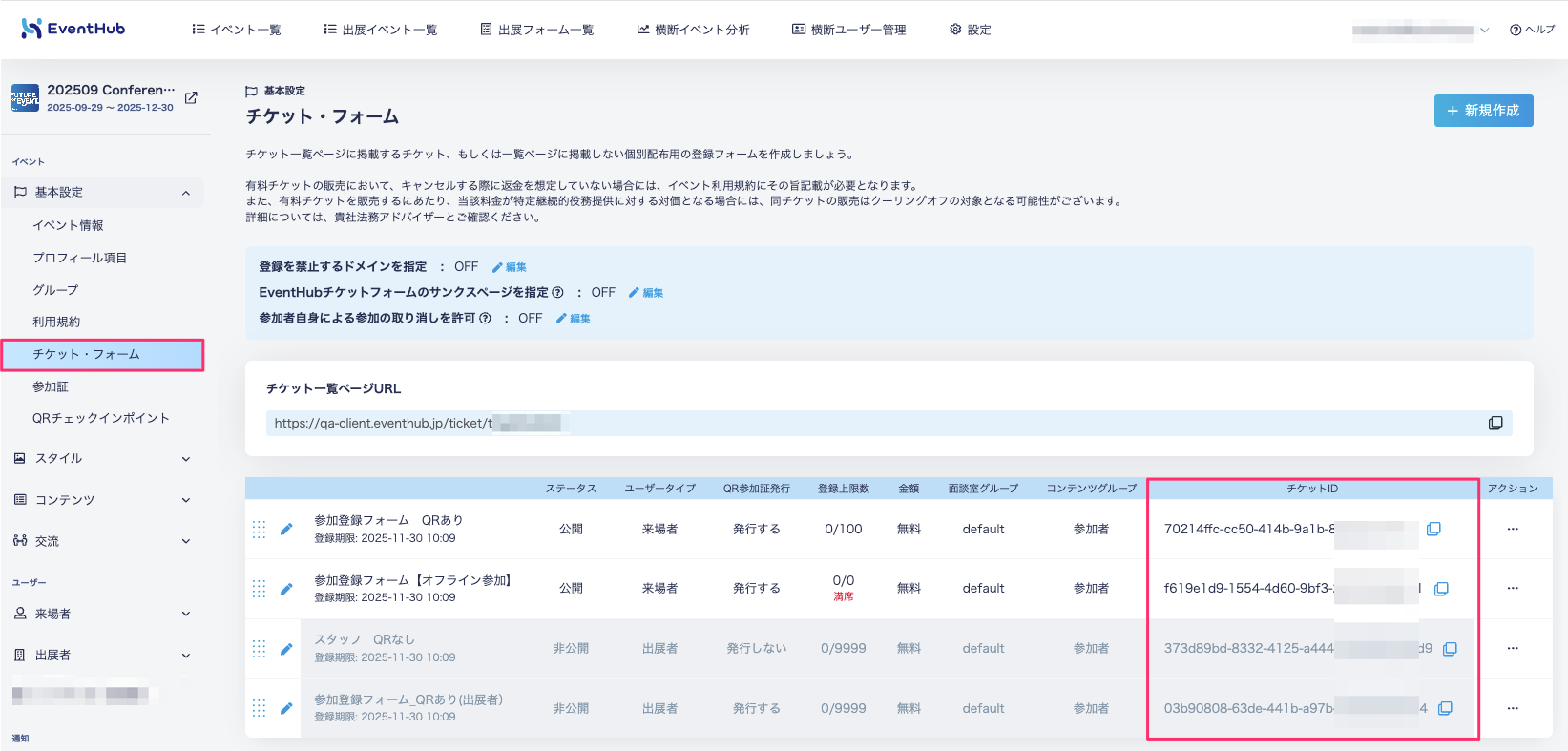Grab the drag handle of 参加登録フォーム QRあり row
Screen dimensions: 1568x751
coord(259,529)
